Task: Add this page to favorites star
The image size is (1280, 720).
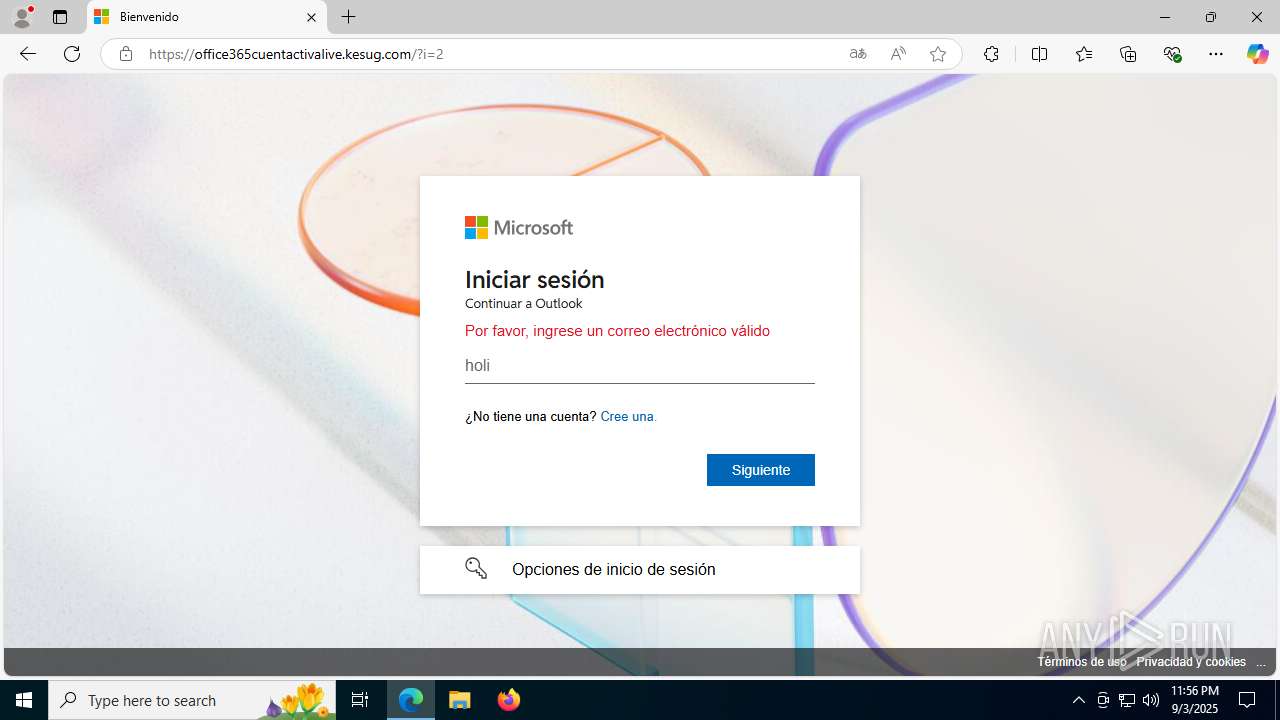Action: click(x=938, y=54)
